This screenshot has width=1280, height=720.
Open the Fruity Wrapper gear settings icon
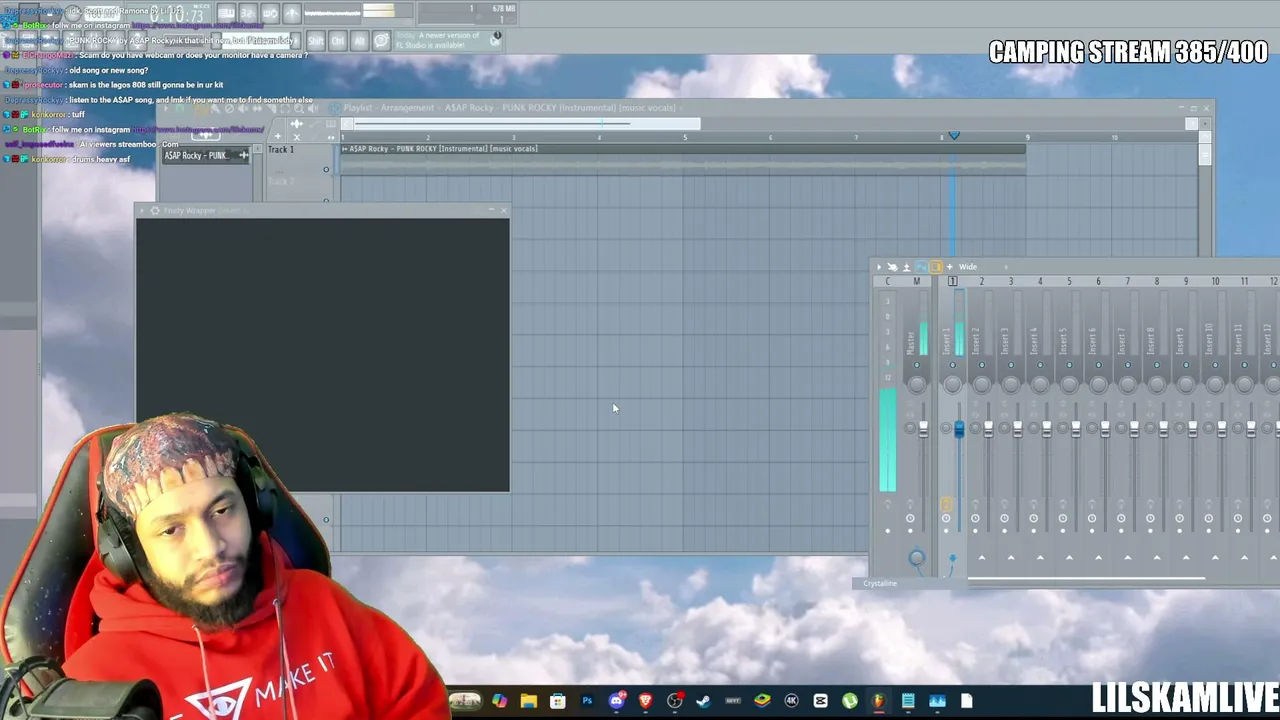coord(154,211)
